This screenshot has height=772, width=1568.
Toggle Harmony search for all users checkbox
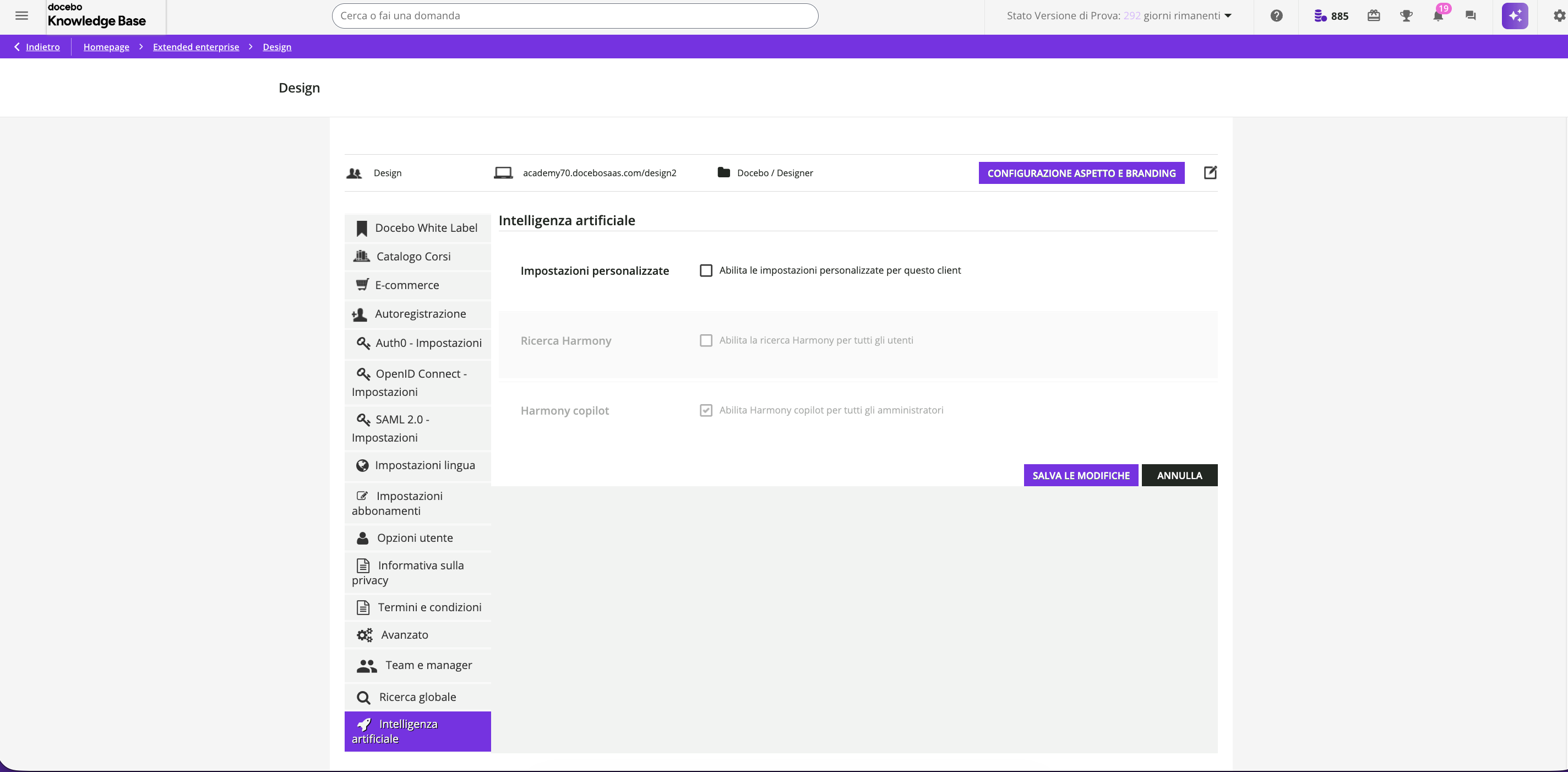tap(706, 340)
